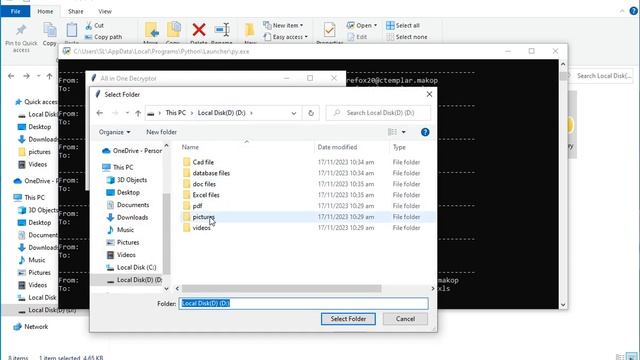Viewport: 640px width, 360px height.
Task: Select the doc files folder
Action: pos(204,184)
